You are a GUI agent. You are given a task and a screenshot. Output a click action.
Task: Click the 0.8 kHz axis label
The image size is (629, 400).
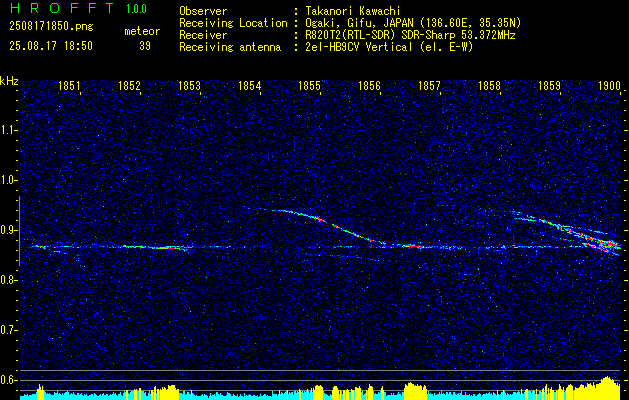(7, 280)
